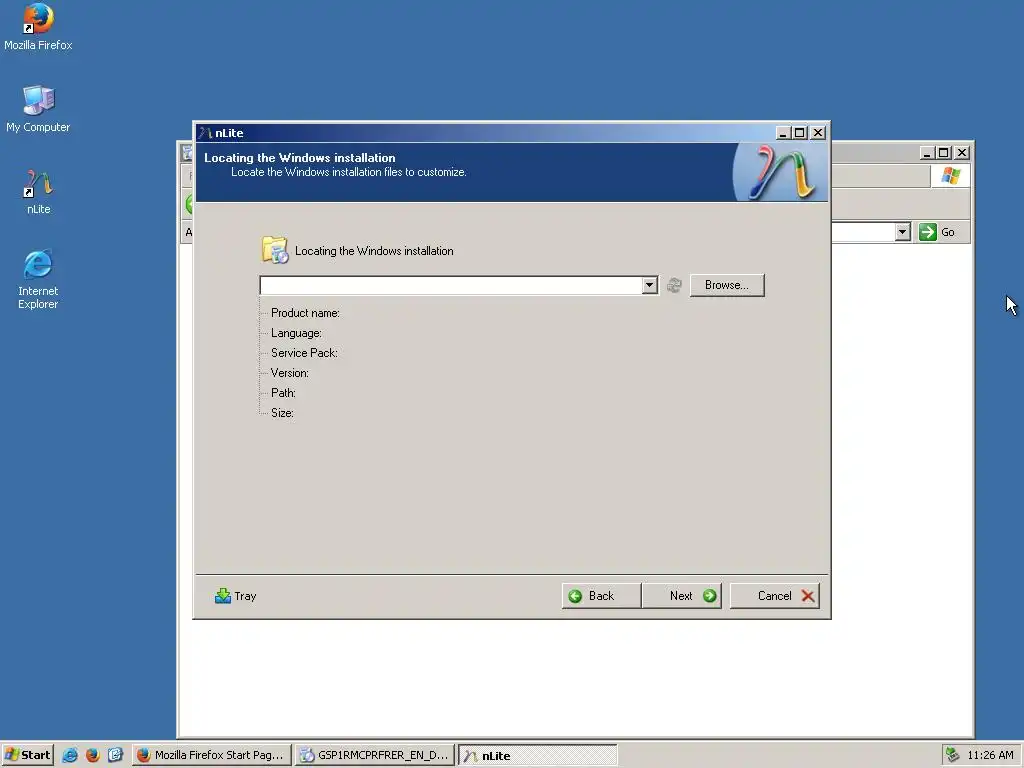The width and height of the screenshot is (1024, 768).
Task: Expand the installation path dropdown arrow
Action: pos(649,285)
